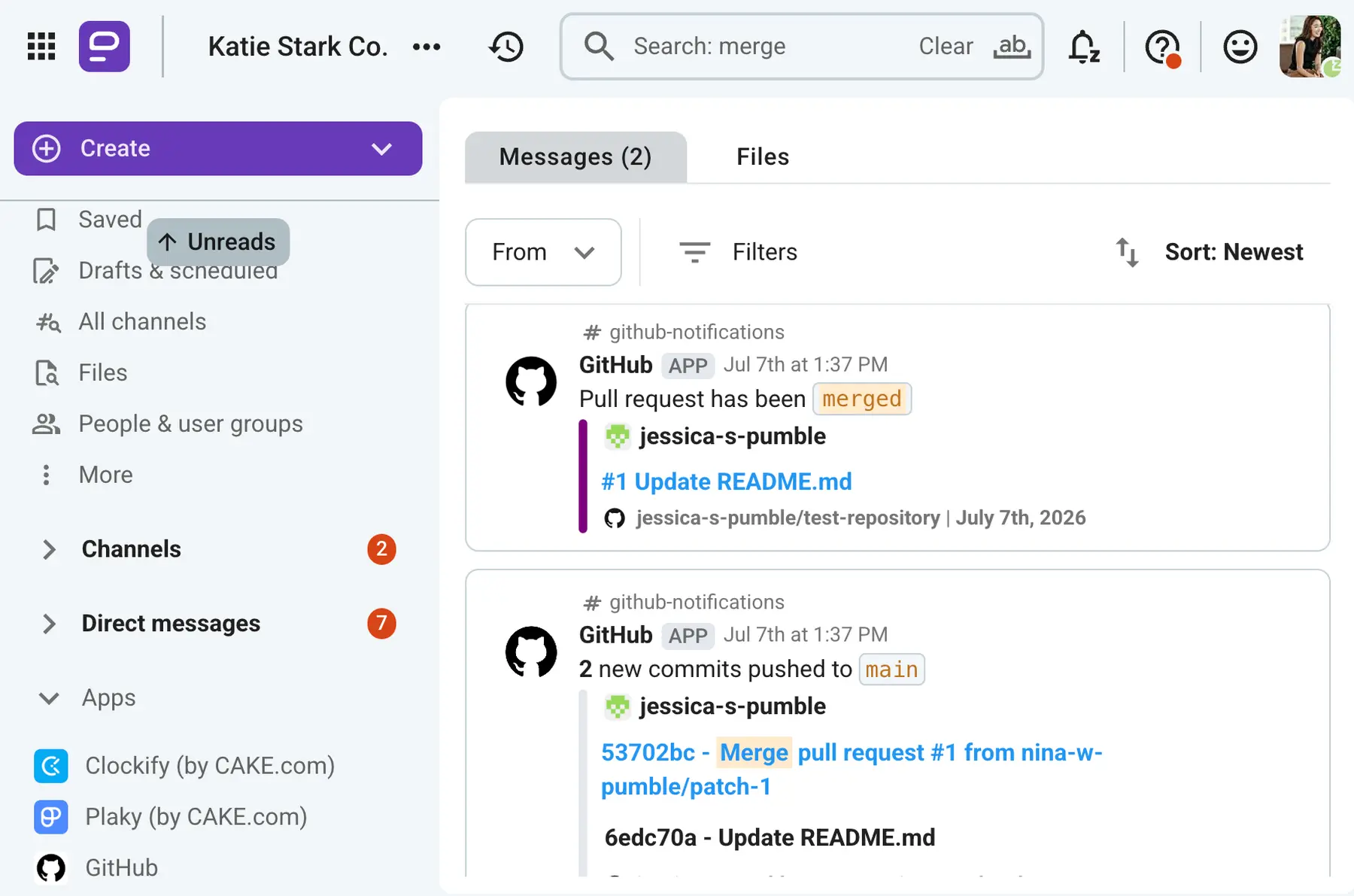Click the Plaky app icon
Screen dimensions: 1354x896
click(x=51, y=817)
